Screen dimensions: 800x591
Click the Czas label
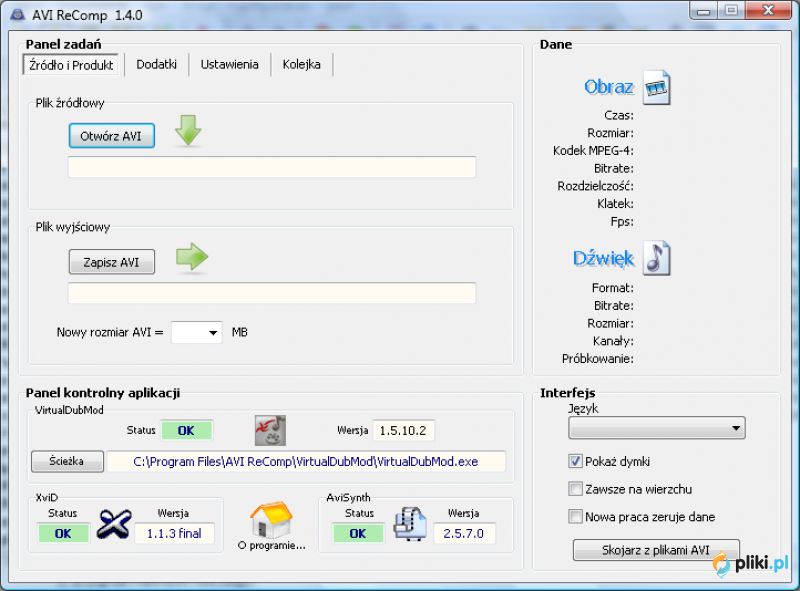click(619, 115)
